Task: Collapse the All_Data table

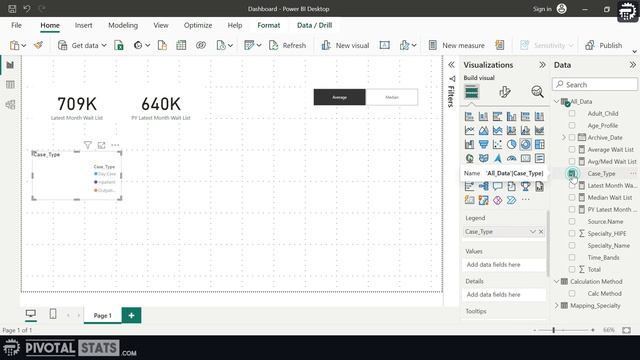Action: coord(557,101)
